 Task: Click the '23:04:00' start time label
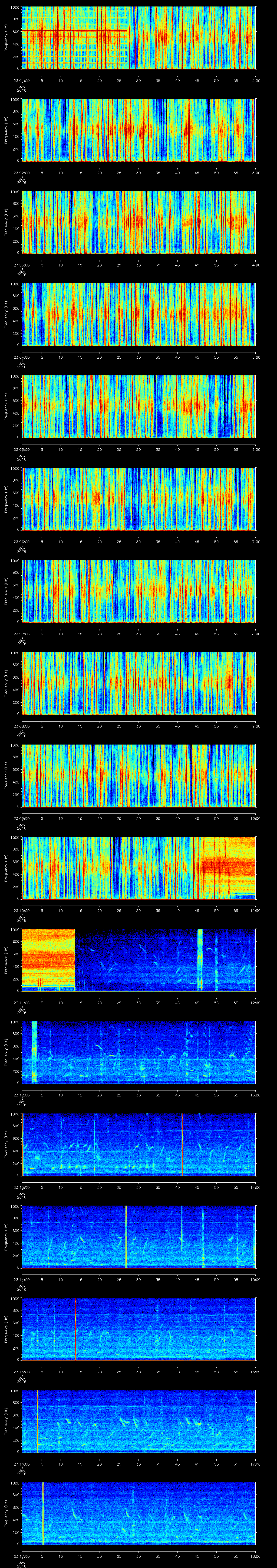click(x=22, y=357)
